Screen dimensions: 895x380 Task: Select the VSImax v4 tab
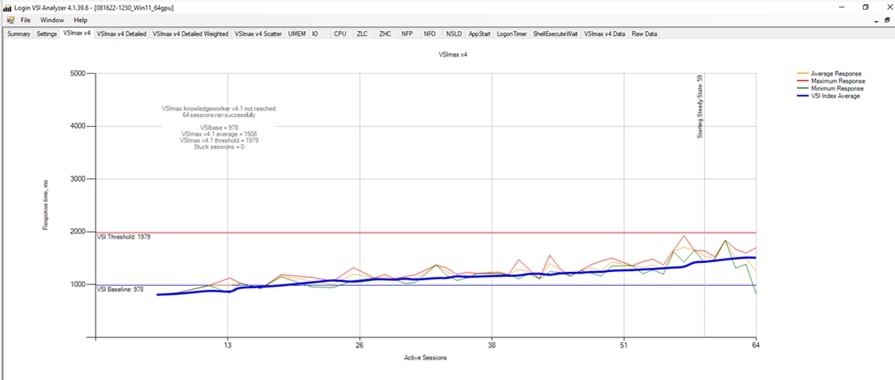click(77, 34)
